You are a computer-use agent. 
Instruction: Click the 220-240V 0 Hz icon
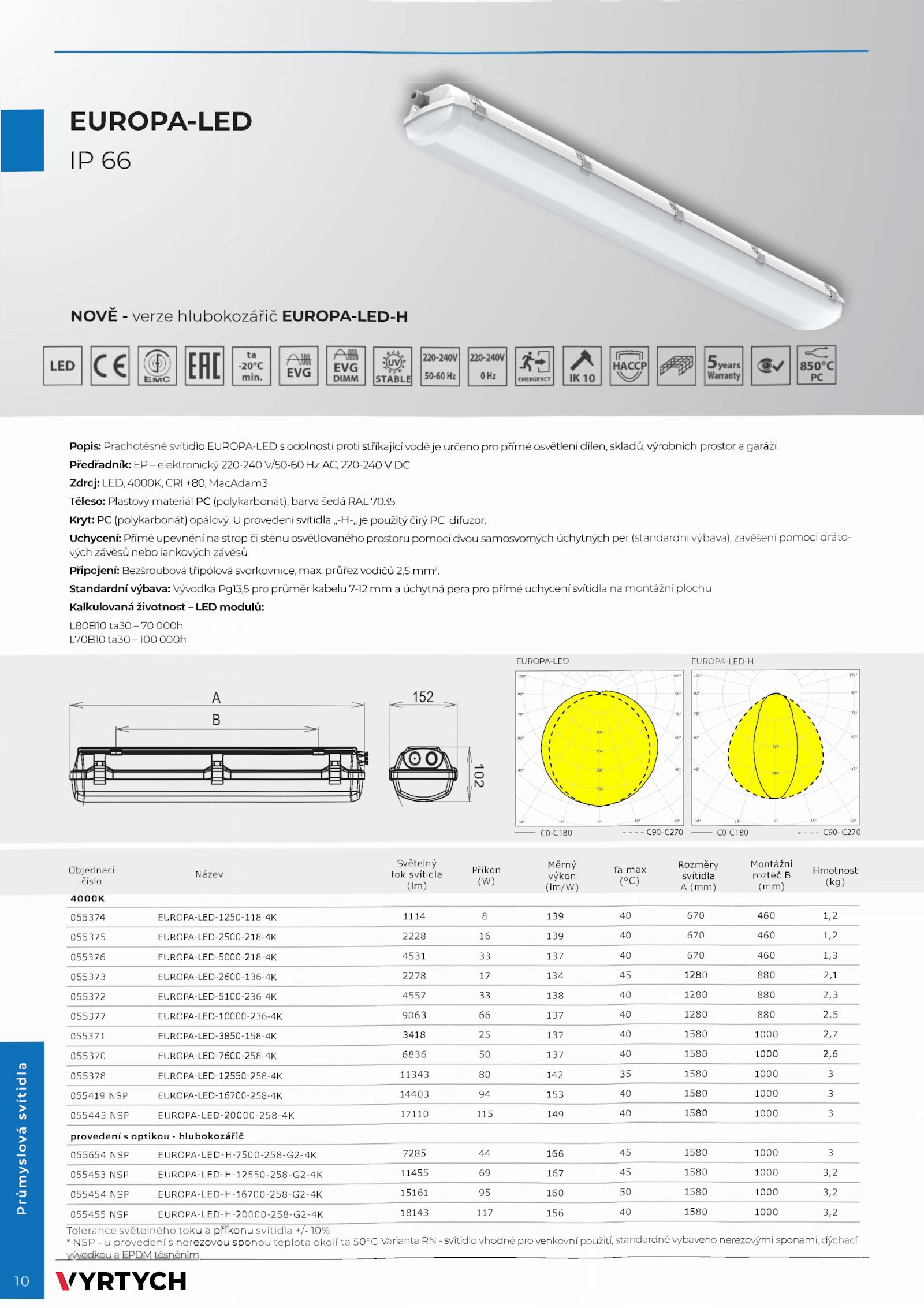coord(487,366)
